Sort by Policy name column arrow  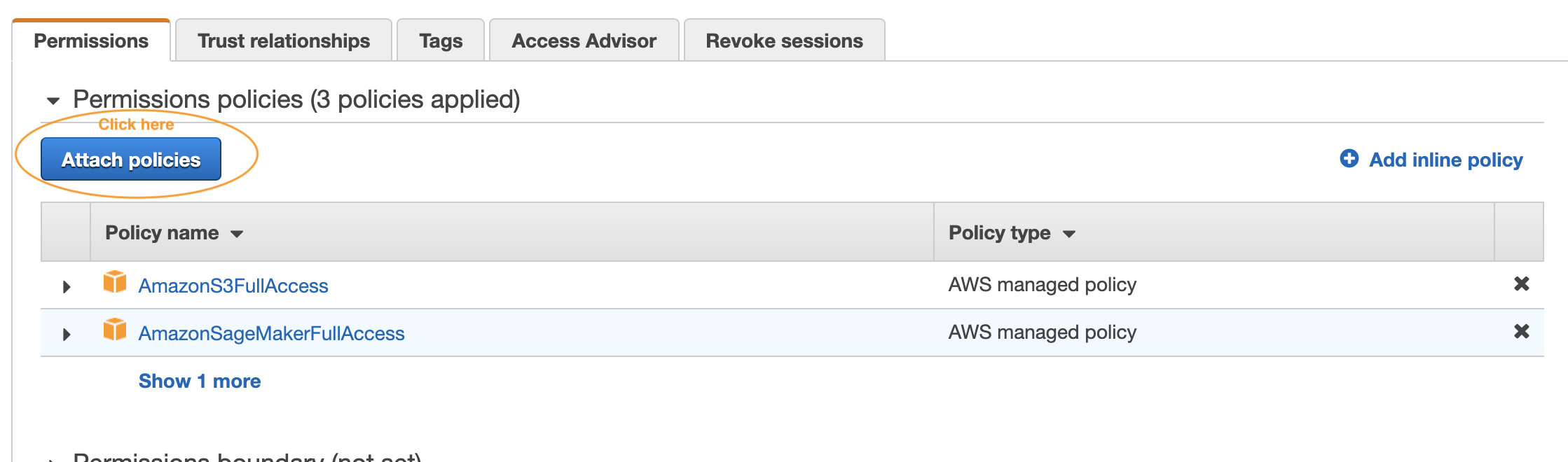[x=237, y=234]
